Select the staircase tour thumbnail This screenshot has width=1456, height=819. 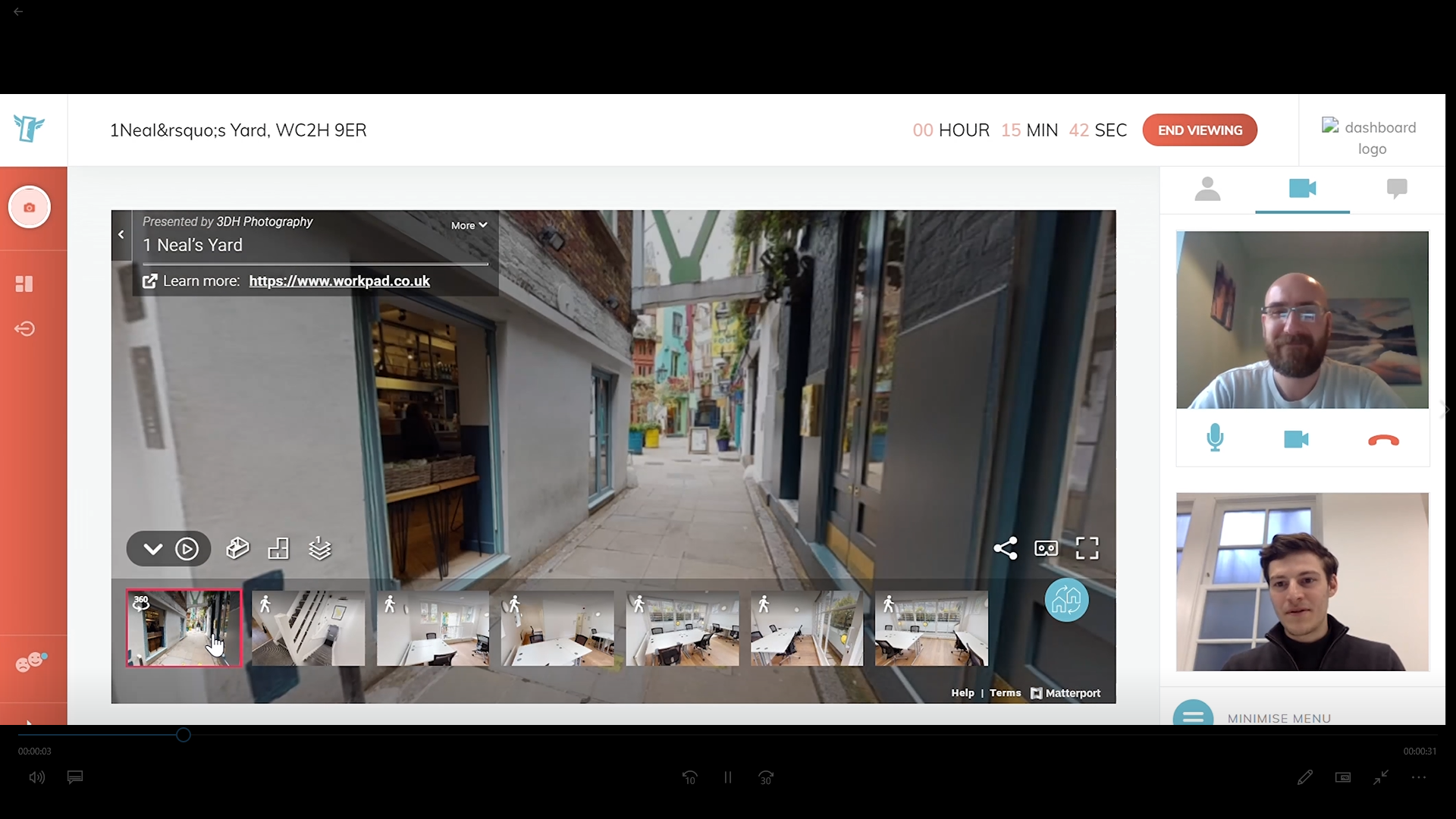coord(308,629)
